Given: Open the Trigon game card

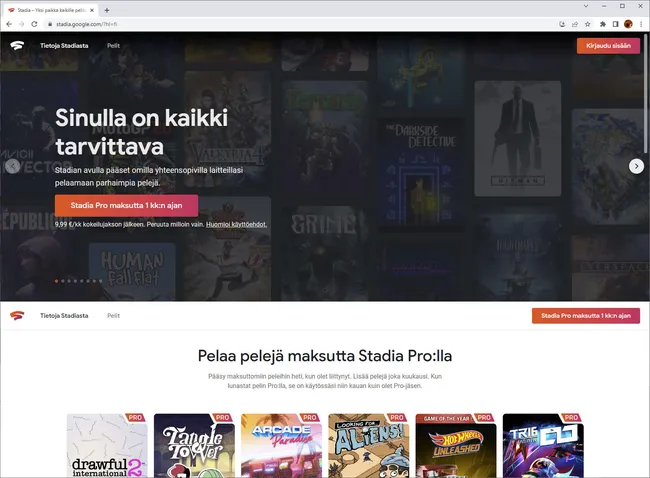Looking at the screenshot, I should pos(543,446).
